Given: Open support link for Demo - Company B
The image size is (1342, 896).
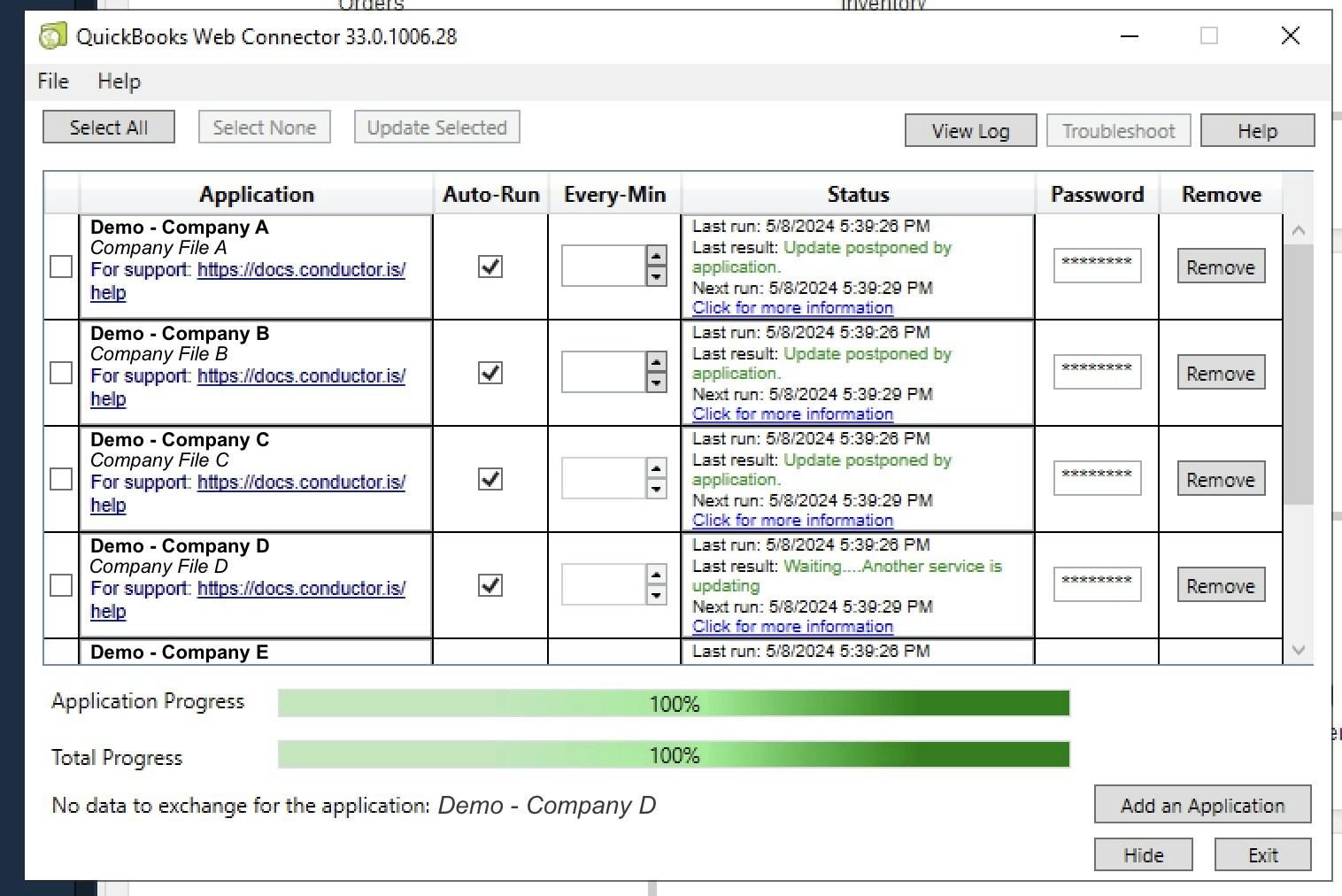Looking at the screenshot, I should pyautogui.click(x=301, y=376).
